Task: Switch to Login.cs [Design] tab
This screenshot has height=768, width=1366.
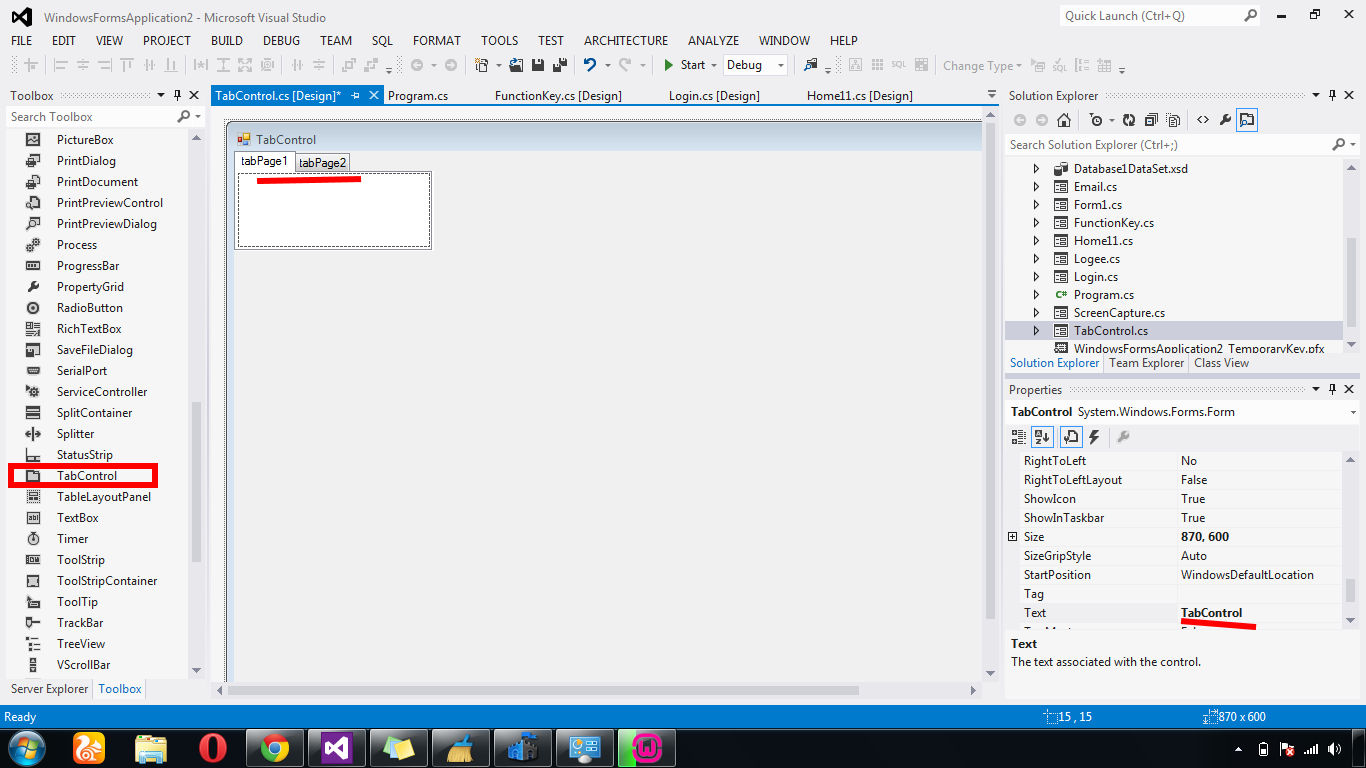Action: pos(714,96)
